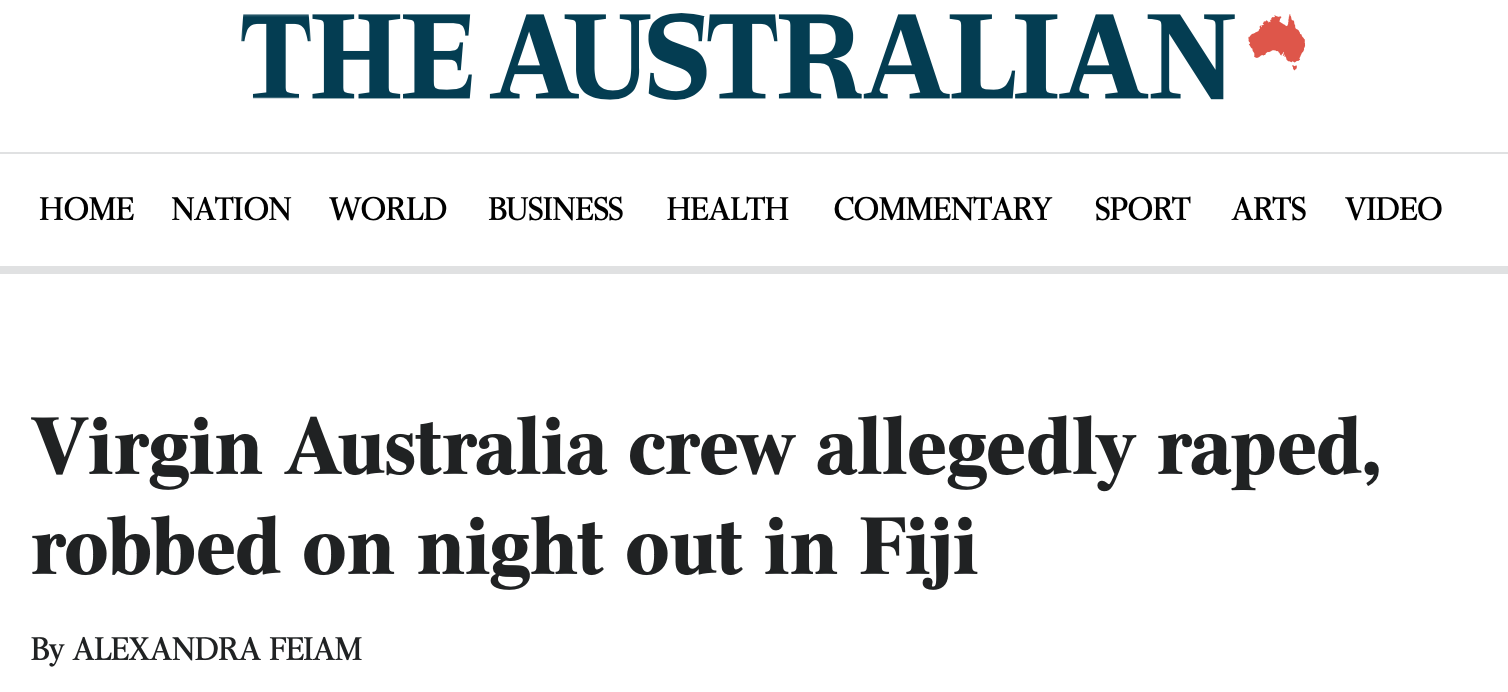The width and height of the screenshot is (1508, 692).
Task: Navigate to the Health section
Action: (x=727, y=209)
